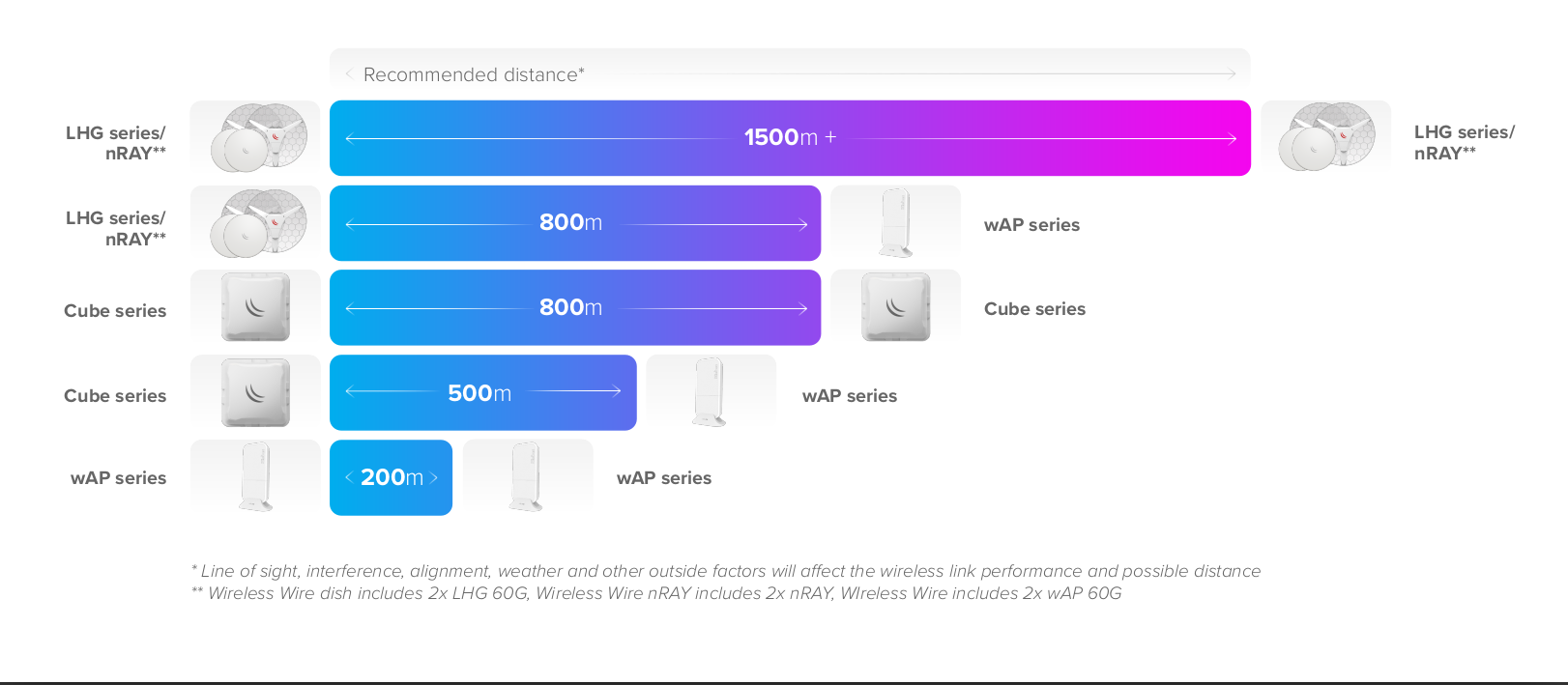Image resolution: width=1568 pixels, height=685 pixels.
Task: Click the "Line of sight" footnote text
Action: (x=725, y=571)
